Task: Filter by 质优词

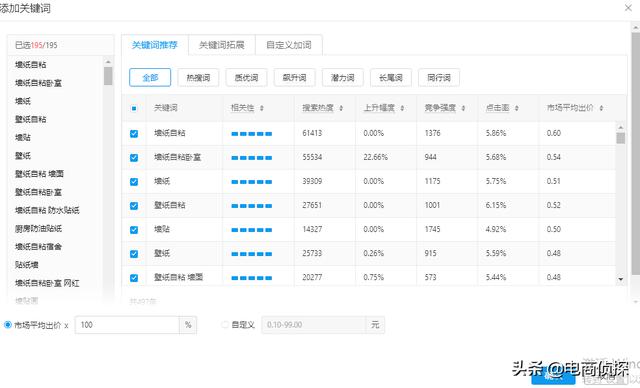Action: point(246,78)
